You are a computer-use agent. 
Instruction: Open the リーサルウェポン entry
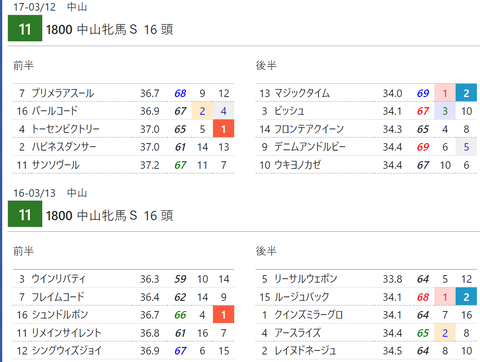tap(366, 279)
